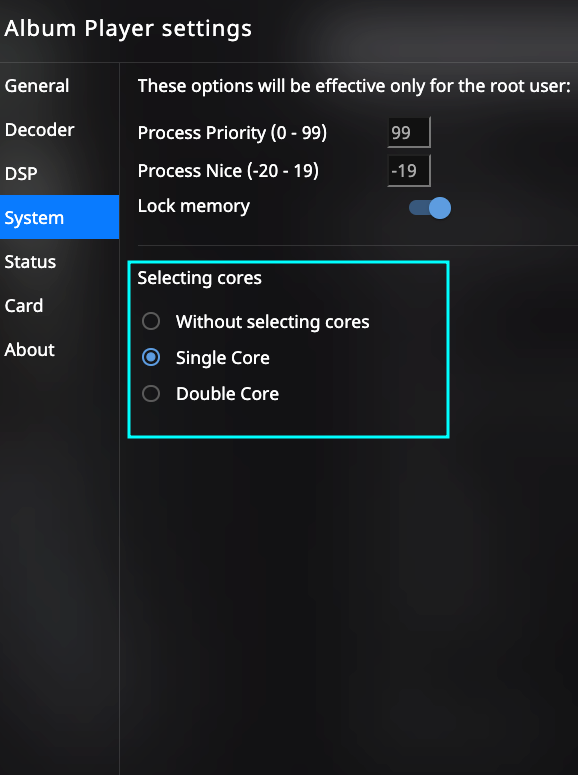Disable the Lock memory switch
This screenshot has width=578, height=775.
(430, 208)
